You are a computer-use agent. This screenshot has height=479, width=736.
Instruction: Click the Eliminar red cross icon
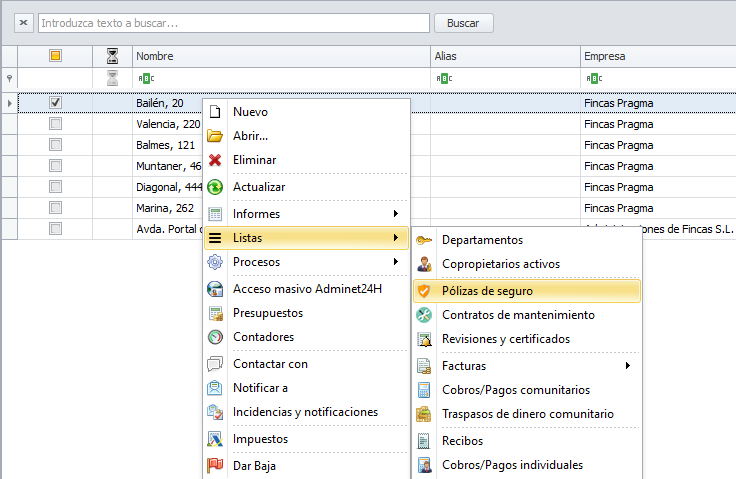(x=214, y=160)
